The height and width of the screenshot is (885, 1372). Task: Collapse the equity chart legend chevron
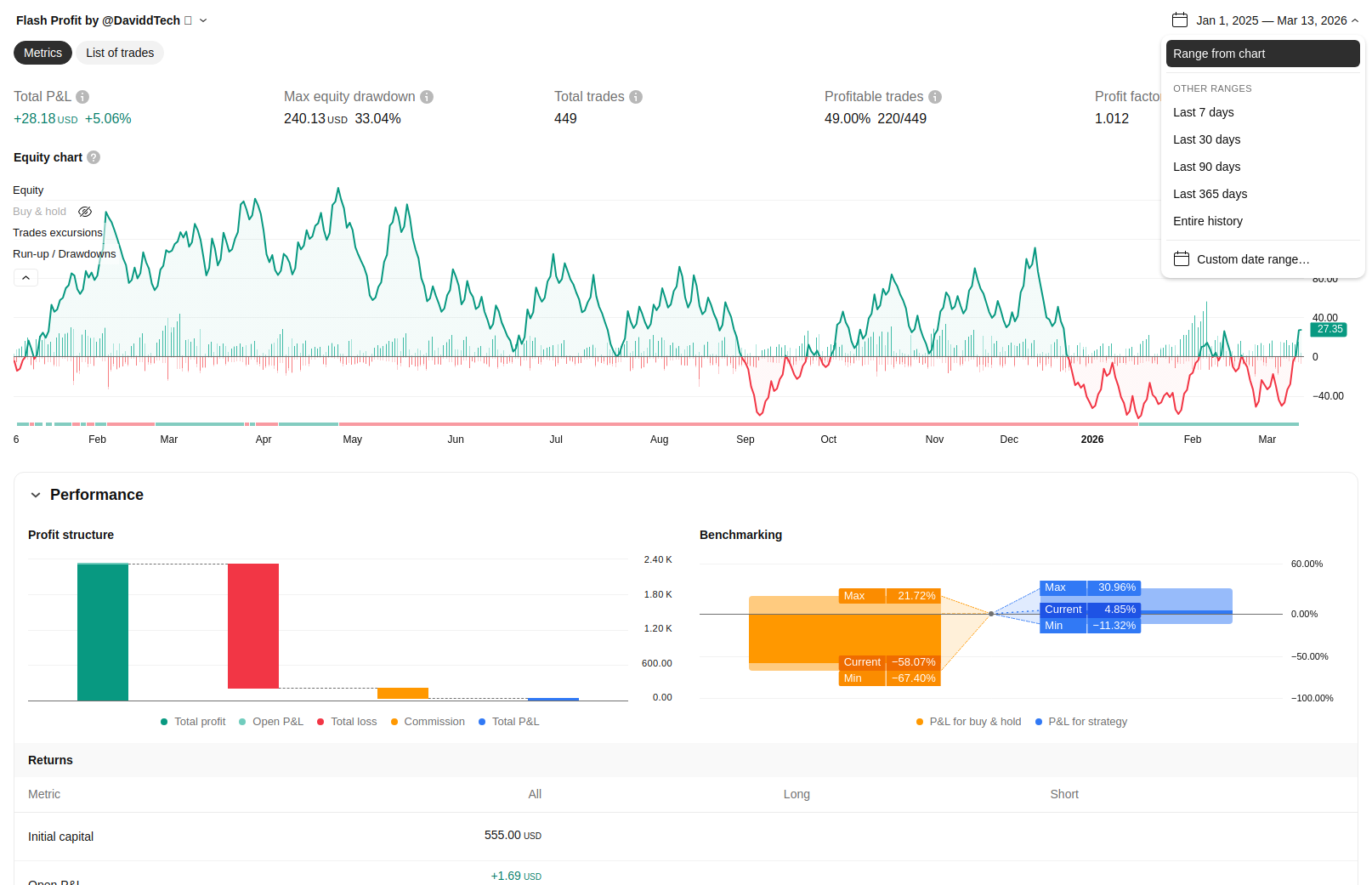26,278
